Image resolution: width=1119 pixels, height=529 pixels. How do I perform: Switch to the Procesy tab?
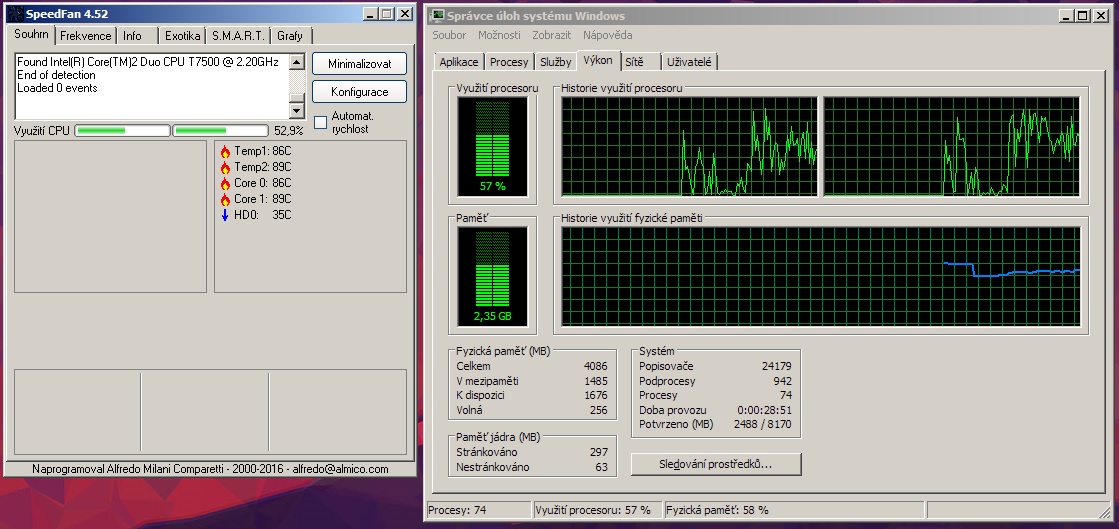coord(509,62)
